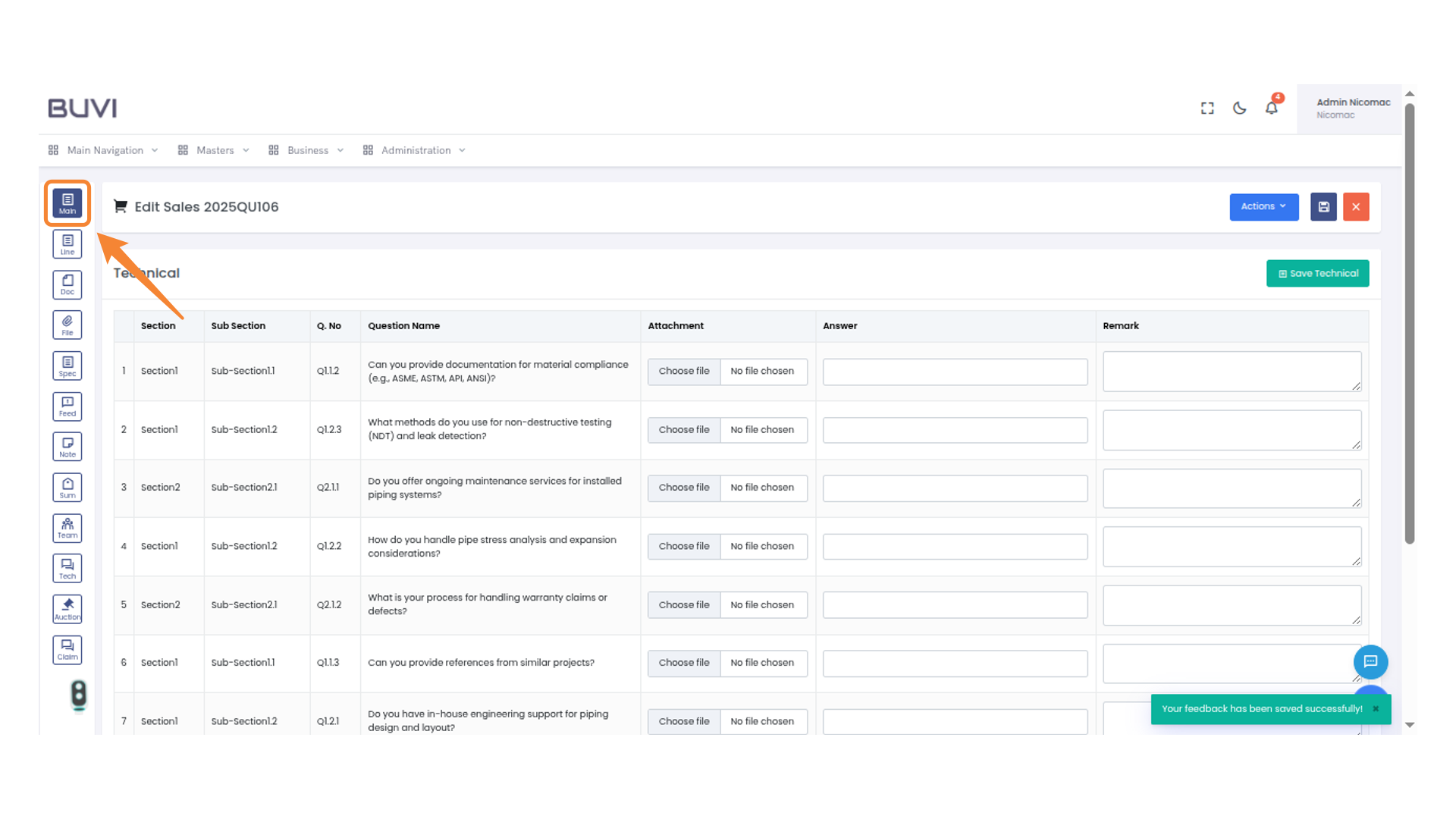Open the Feed sidebar icon

pyautogui.click(x=67, y=406)
